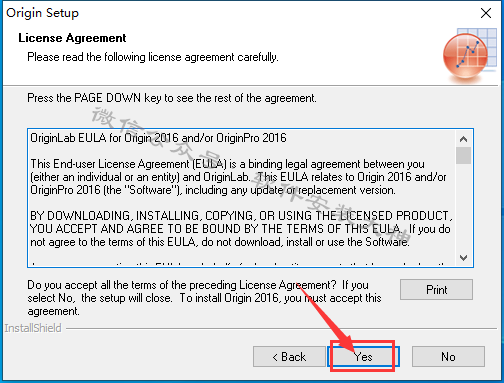Print the license agreement
Screen dimensions: 504x383
pyautogui.click(x=436, y=289)
